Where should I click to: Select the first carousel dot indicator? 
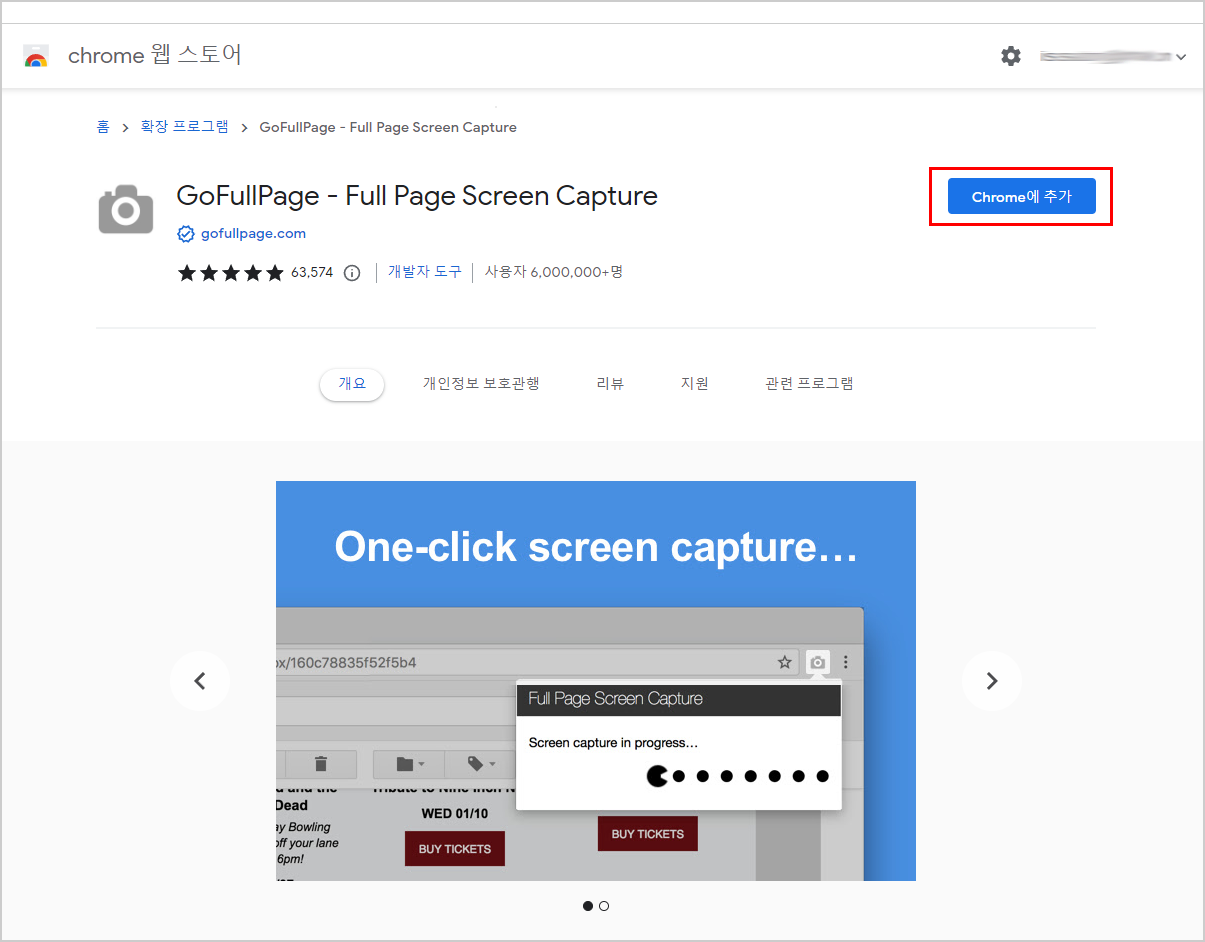(x=588, y=906)
